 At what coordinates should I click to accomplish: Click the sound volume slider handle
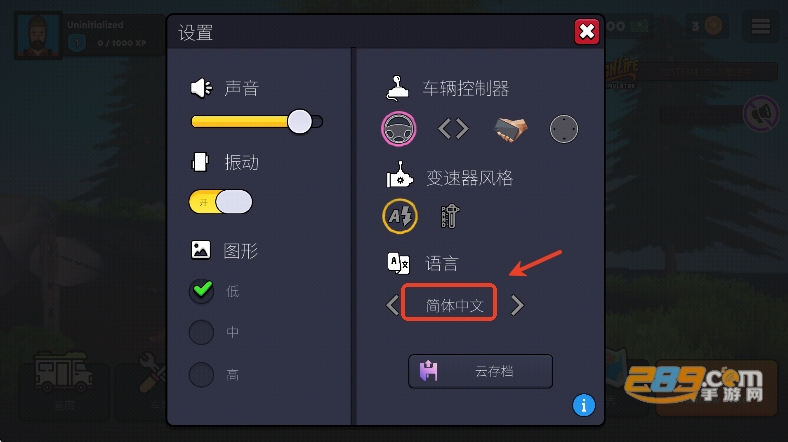(300, 122)
